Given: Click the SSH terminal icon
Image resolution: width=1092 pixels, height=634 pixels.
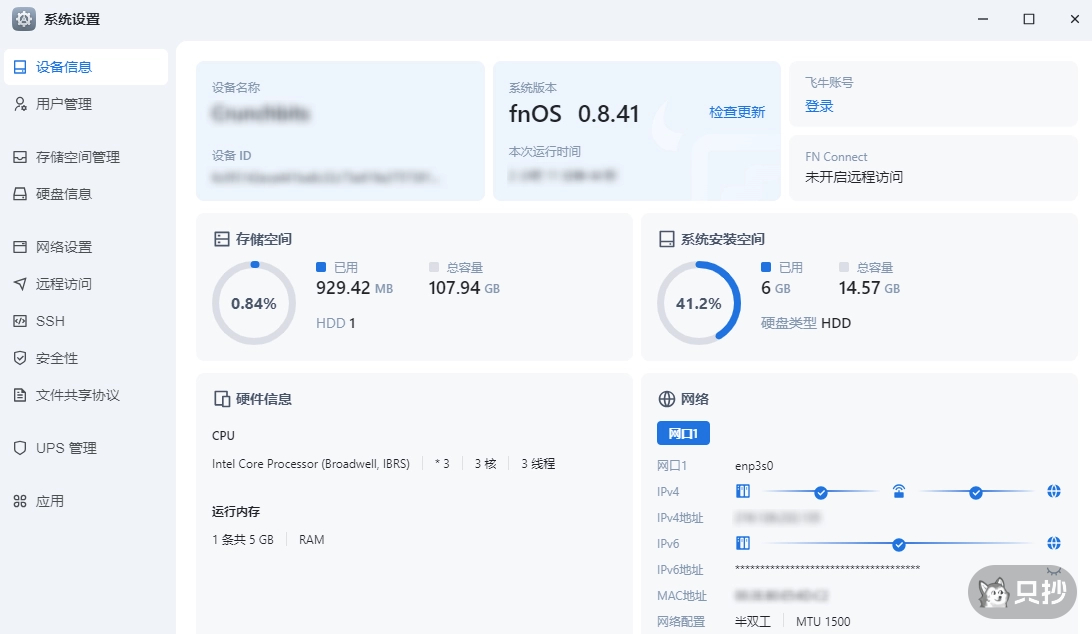Looking at the screenshot, I should [20, 321].
